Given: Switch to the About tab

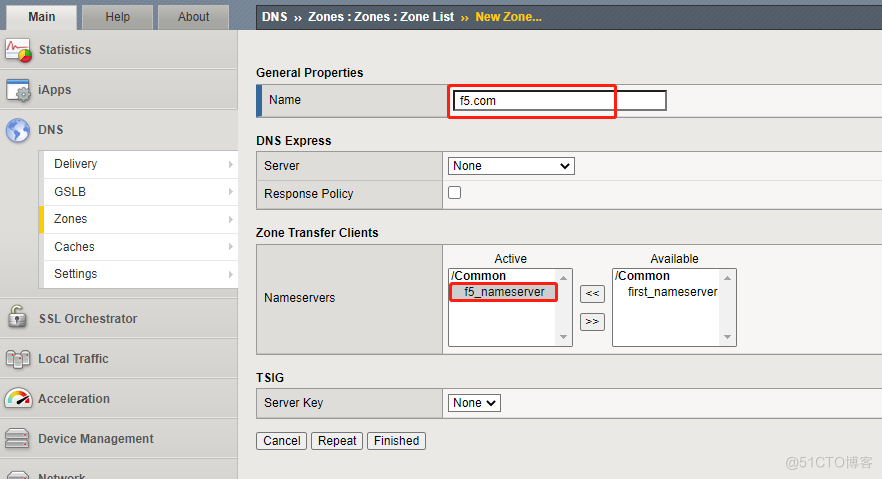Looking at the screenshot, I should 193,17.
